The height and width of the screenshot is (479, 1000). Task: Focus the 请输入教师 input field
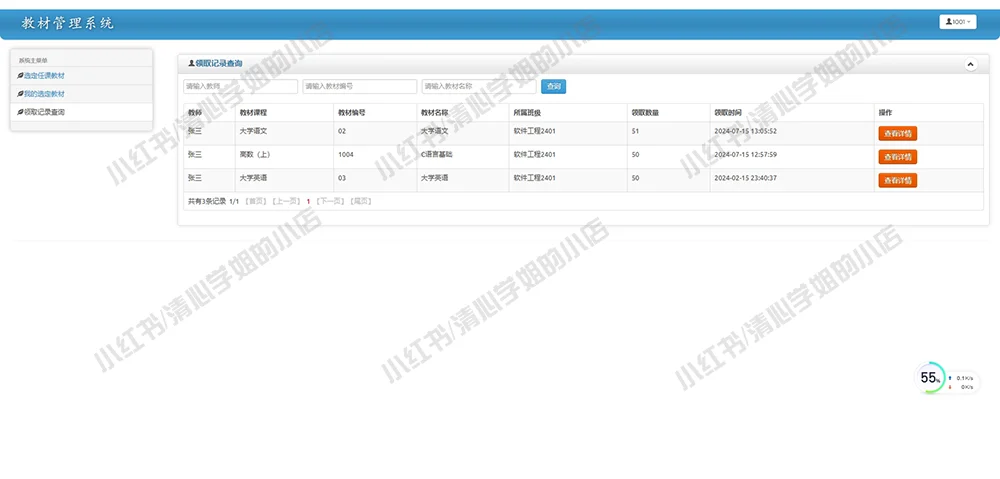240,86
